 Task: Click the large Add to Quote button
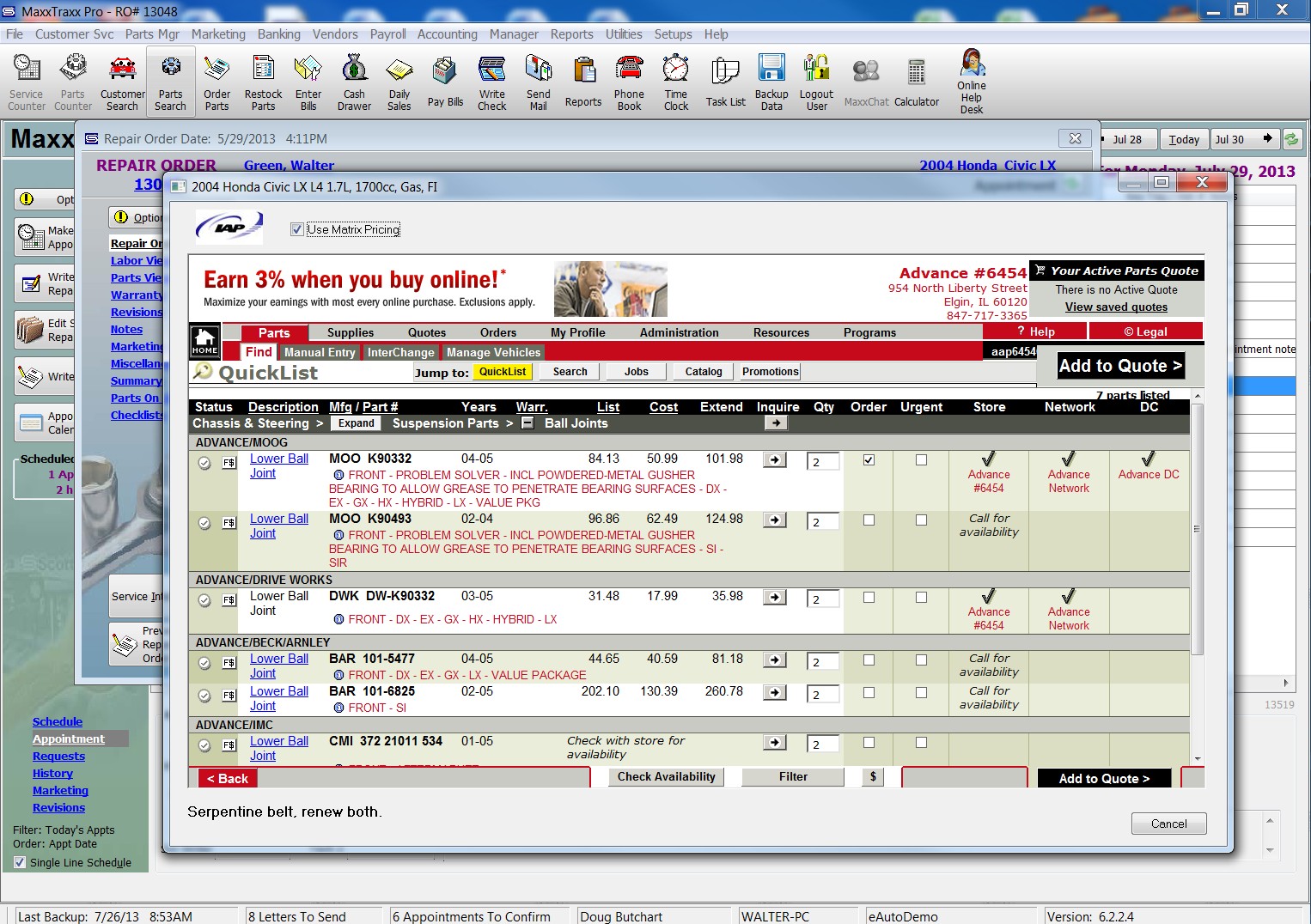click(x=1120, y=366)
